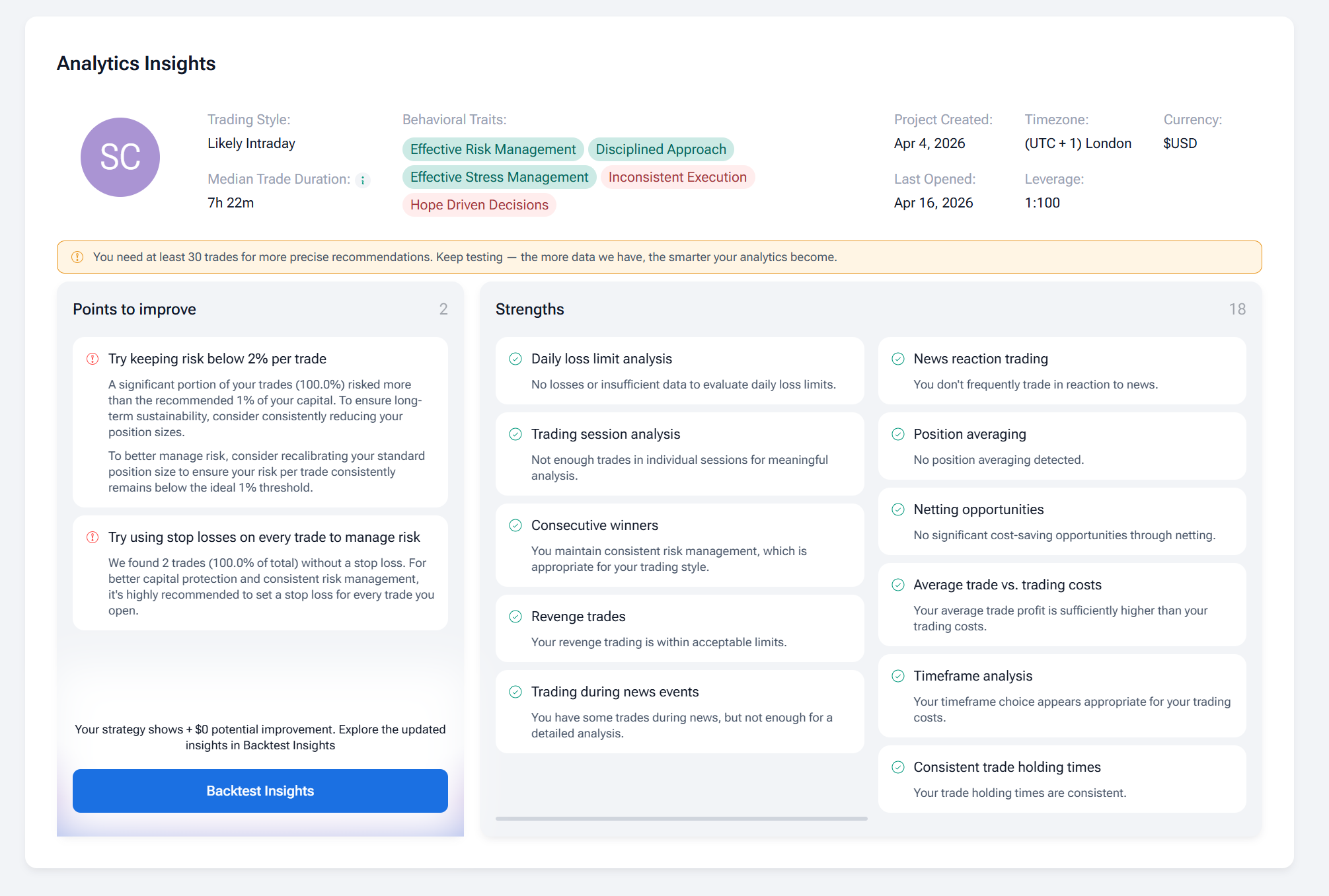This screenshot has width=1329, height=896.
Task: Click checkmark icon for News reaction trading
Action: 898,359
